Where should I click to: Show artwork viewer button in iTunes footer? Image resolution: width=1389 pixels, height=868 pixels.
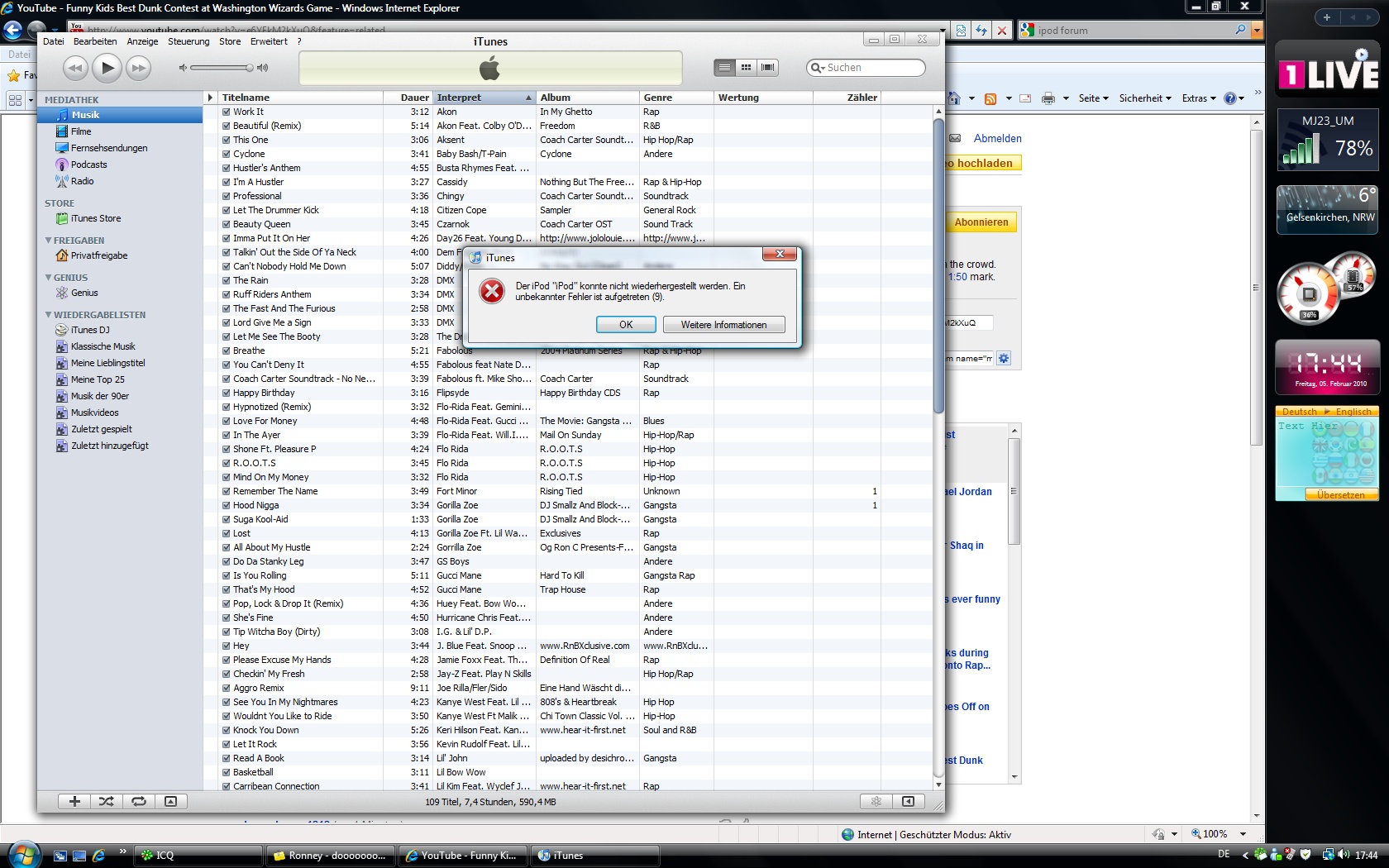pyautogui.click(x=170, y=801)
